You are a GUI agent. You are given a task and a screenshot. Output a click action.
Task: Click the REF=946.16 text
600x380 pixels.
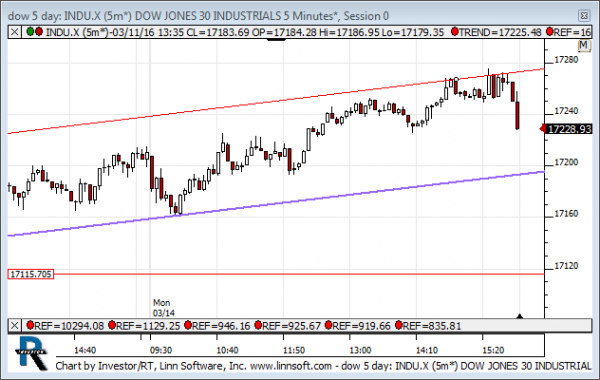point(221,326)
